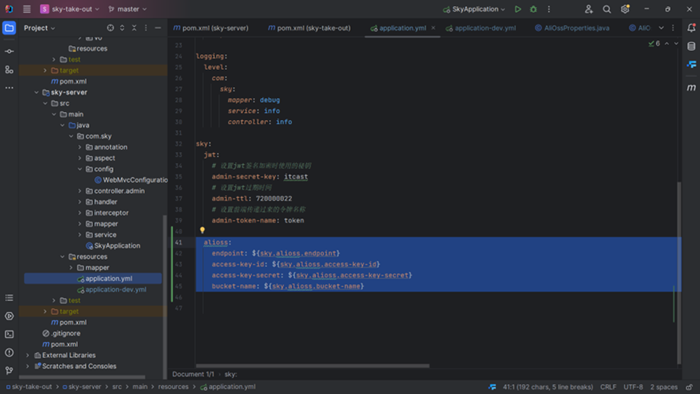Open Project panel options menu
Screen dimensions: 700x394
tap(146, 28)
